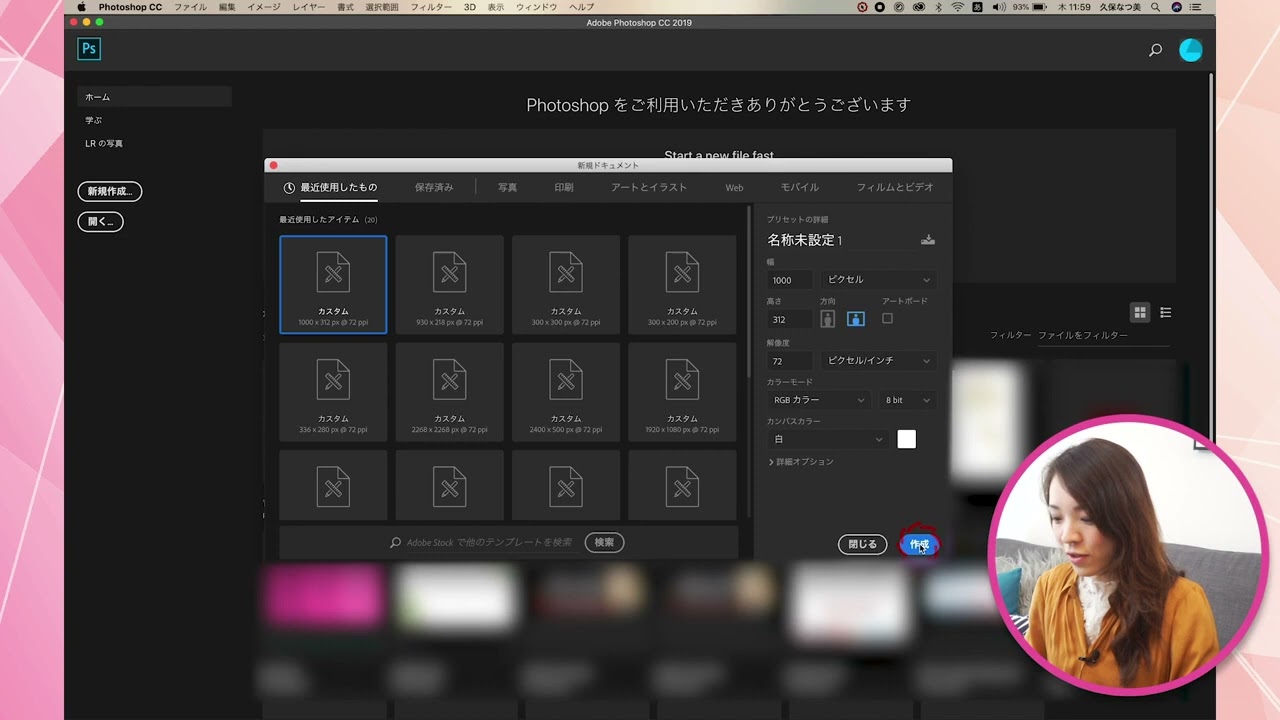Open フィルムとビデオ tab
The width and height of the screenshot is (1280, 720).
point(895,188)
